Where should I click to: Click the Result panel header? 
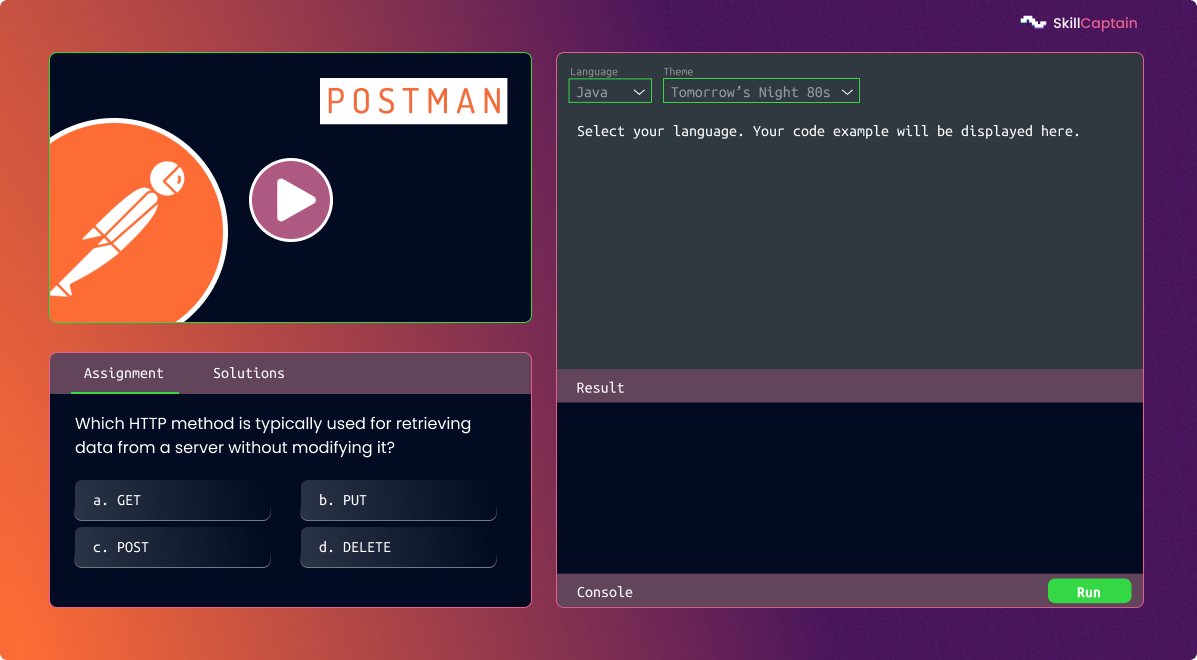[x=850, y=387]
